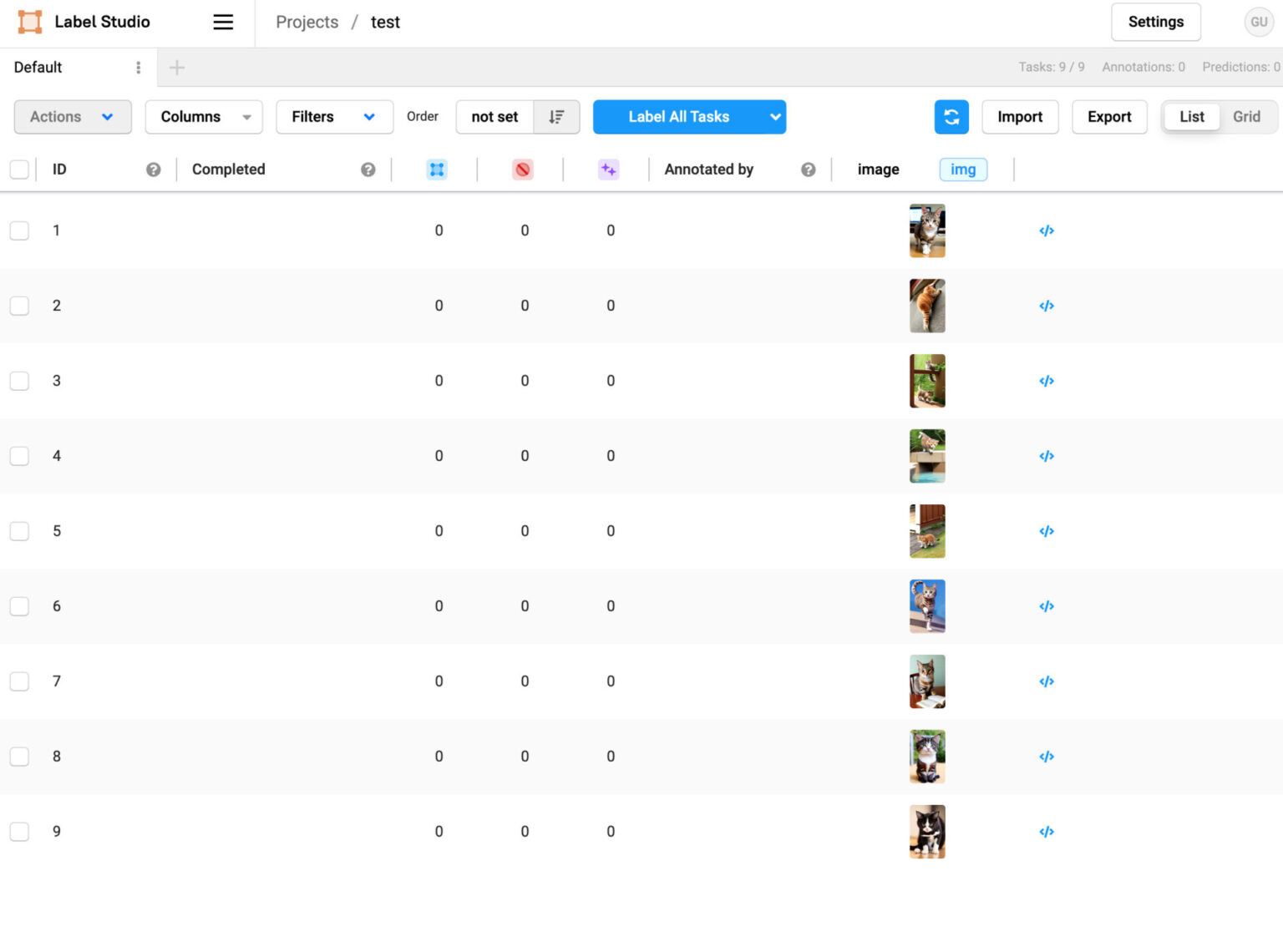Open the cat thumbnail for task 9
This screenshot has width=1283, height=952.
926,832
